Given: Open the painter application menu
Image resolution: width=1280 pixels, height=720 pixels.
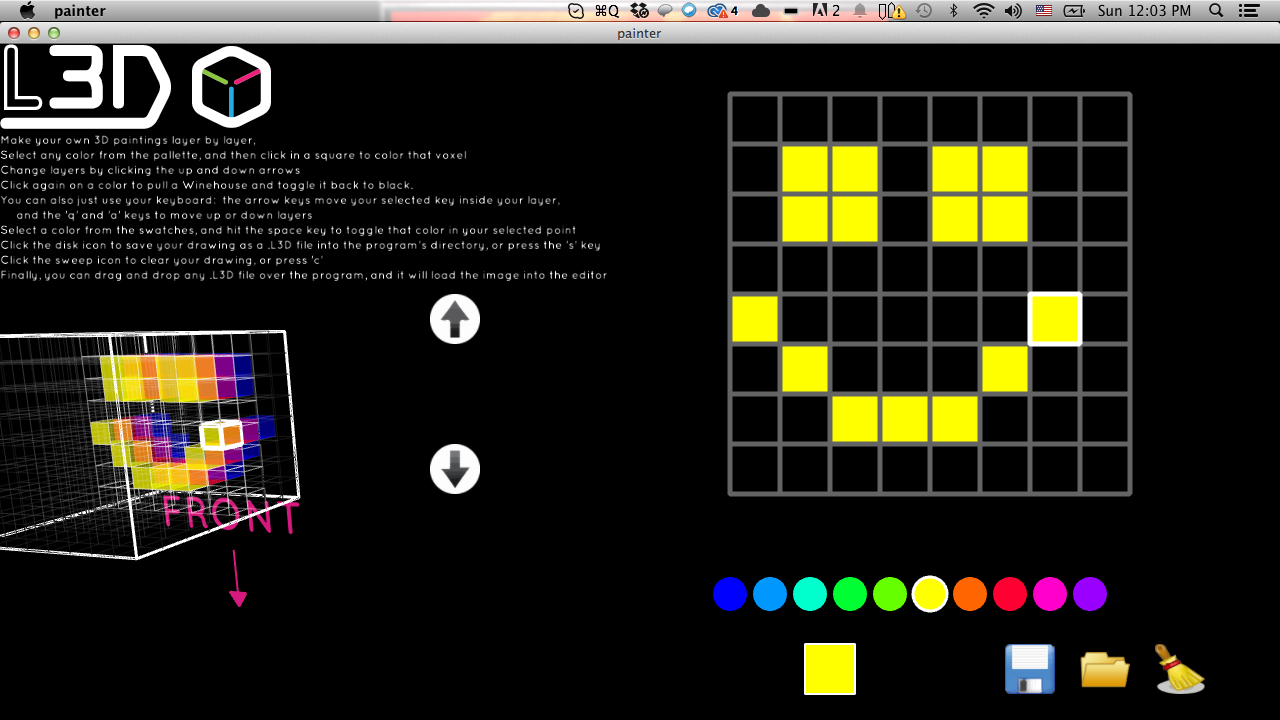Looking at the screenshot, I should [80, 11].
